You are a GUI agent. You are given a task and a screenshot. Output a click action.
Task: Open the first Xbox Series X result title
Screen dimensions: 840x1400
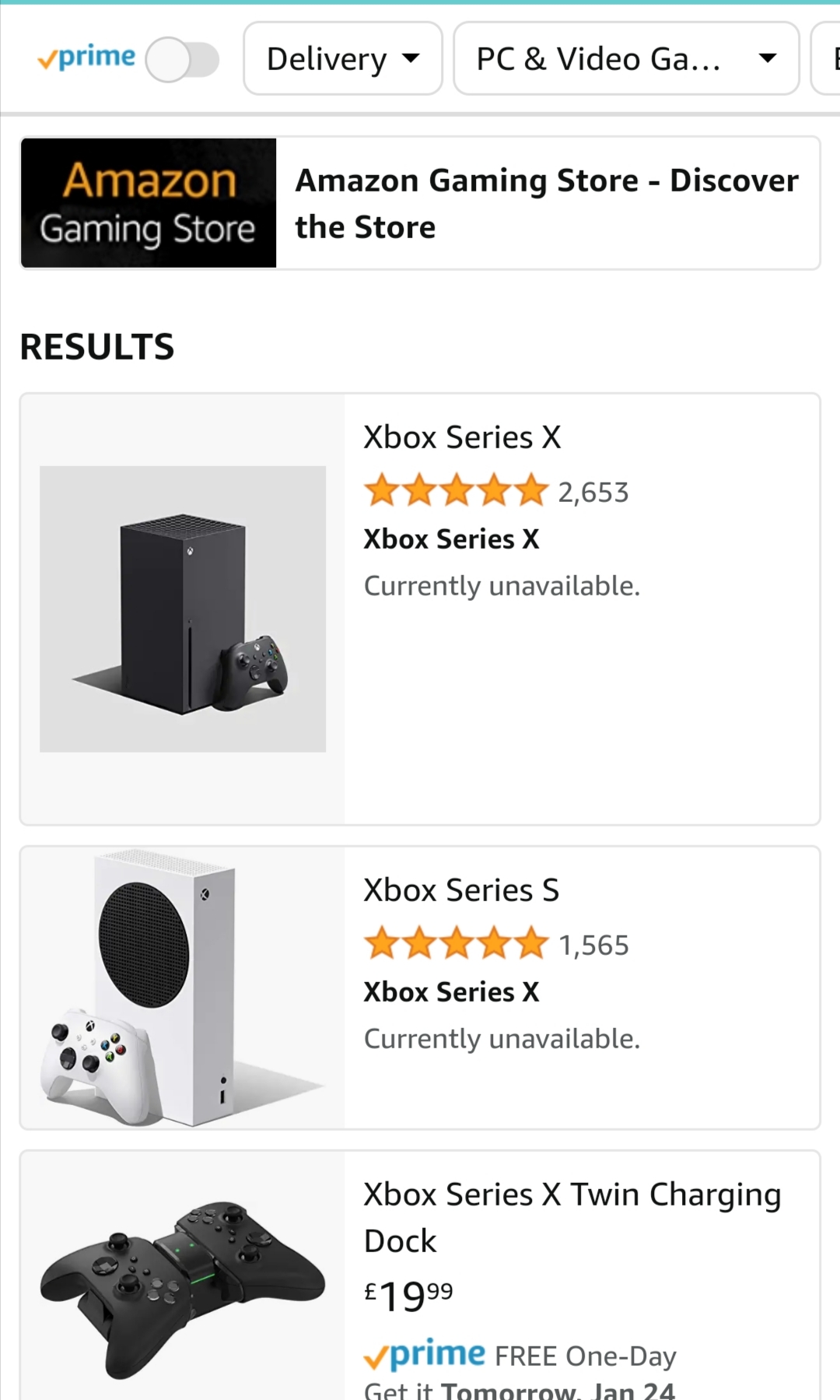point(462,437)
